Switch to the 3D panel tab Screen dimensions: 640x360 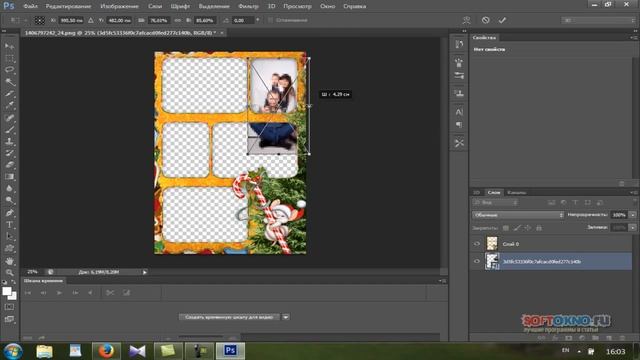point(477,192)
